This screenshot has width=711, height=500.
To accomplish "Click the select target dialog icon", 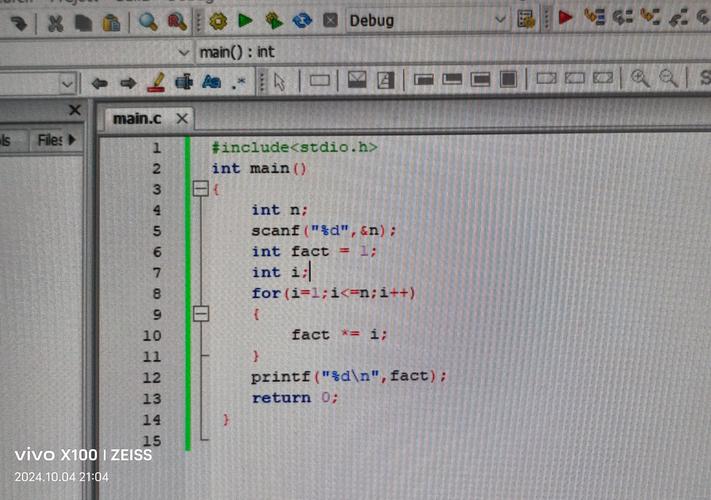I will pos(526,19).
